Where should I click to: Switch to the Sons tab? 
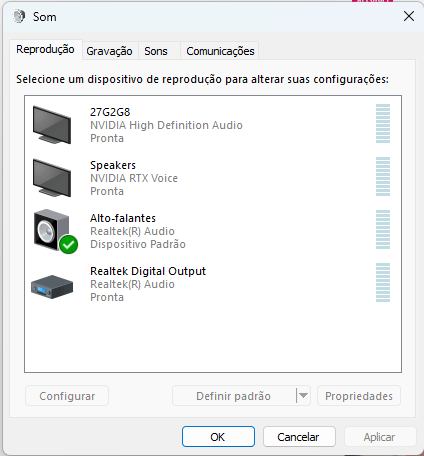[x=156, y=51]
